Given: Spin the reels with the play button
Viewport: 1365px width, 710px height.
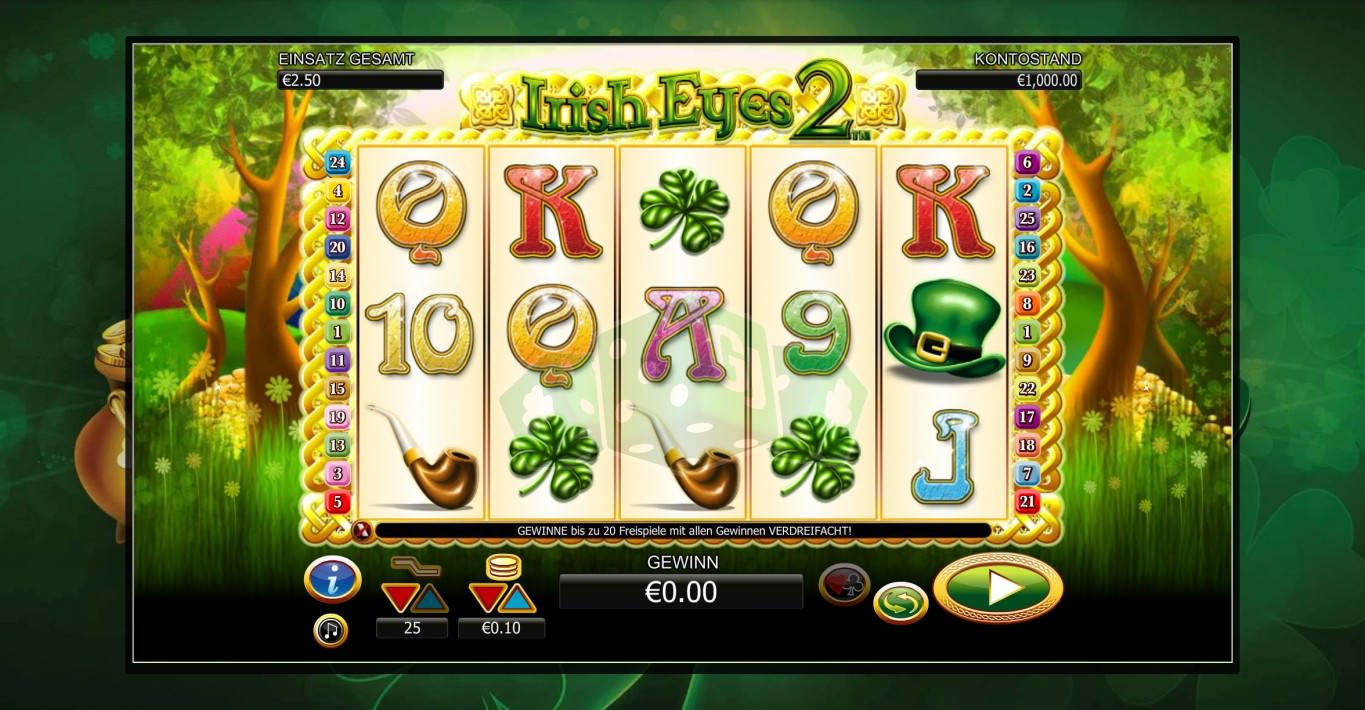Looking at the screenshot, I should click(998, 588).
